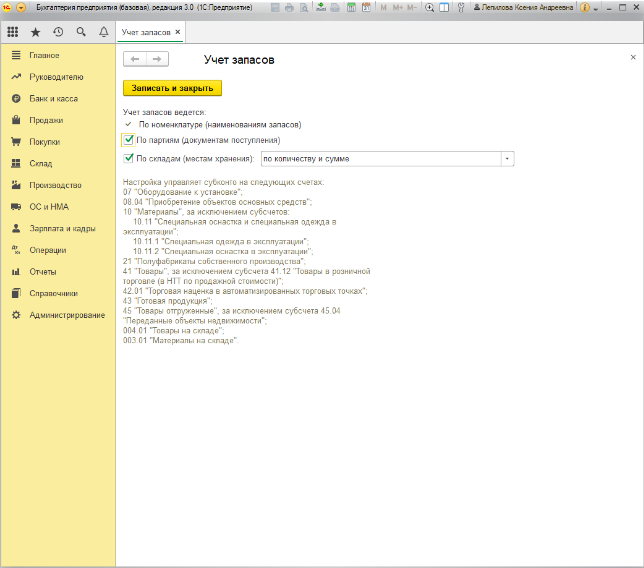
Task: Expand the arrow beside the info icon
Action: pos(596,8)
